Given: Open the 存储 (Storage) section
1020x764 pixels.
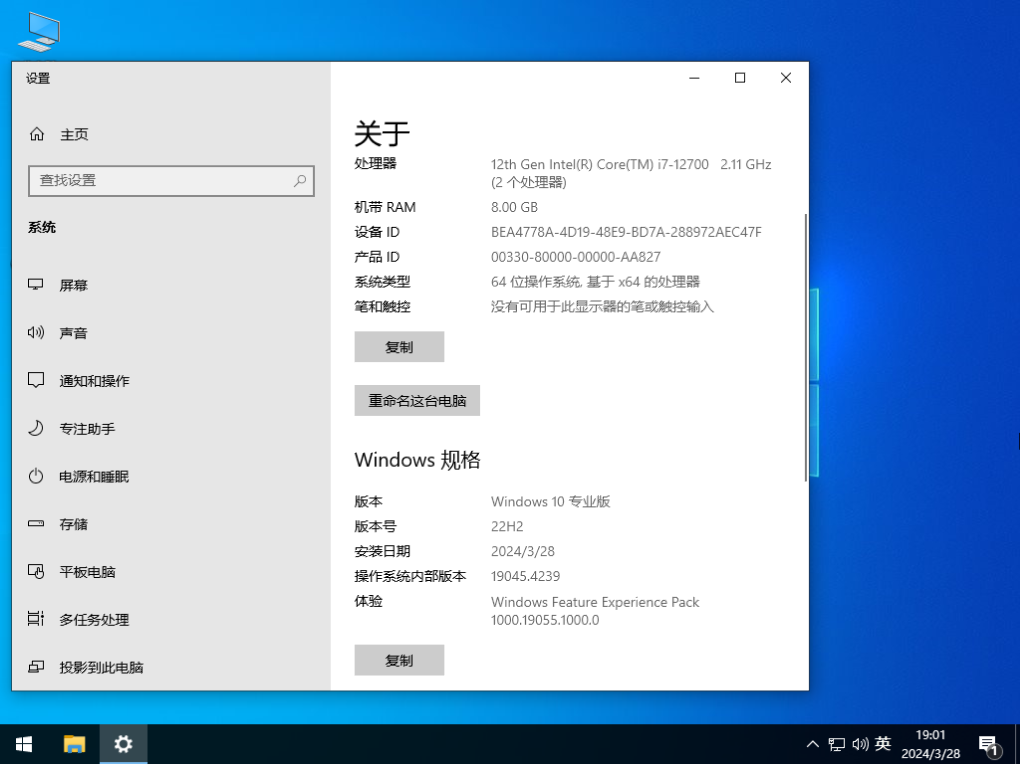Looking at the screenshot, I should point(73,524).
